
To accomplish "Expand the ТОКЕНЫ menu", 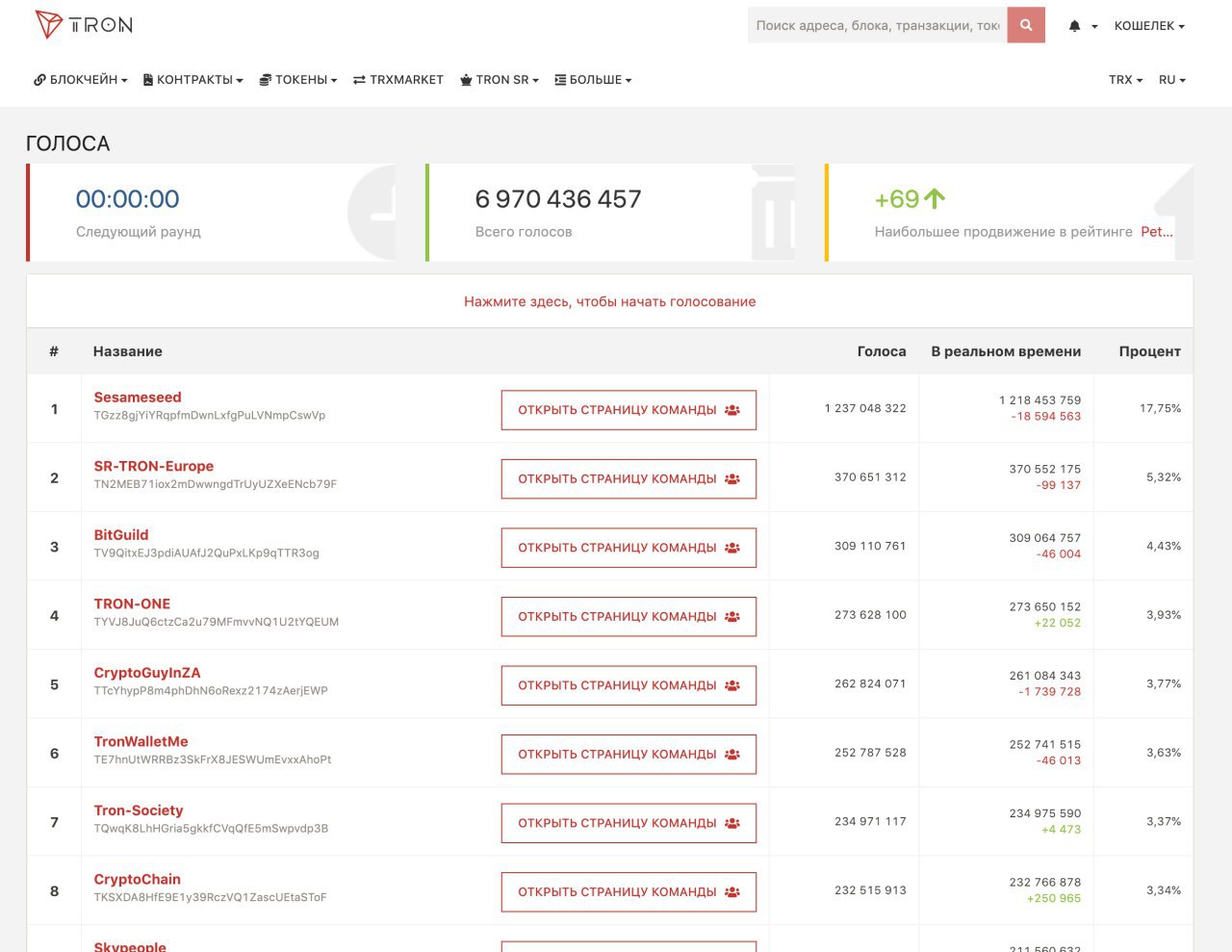I will (x=298, y=80).
